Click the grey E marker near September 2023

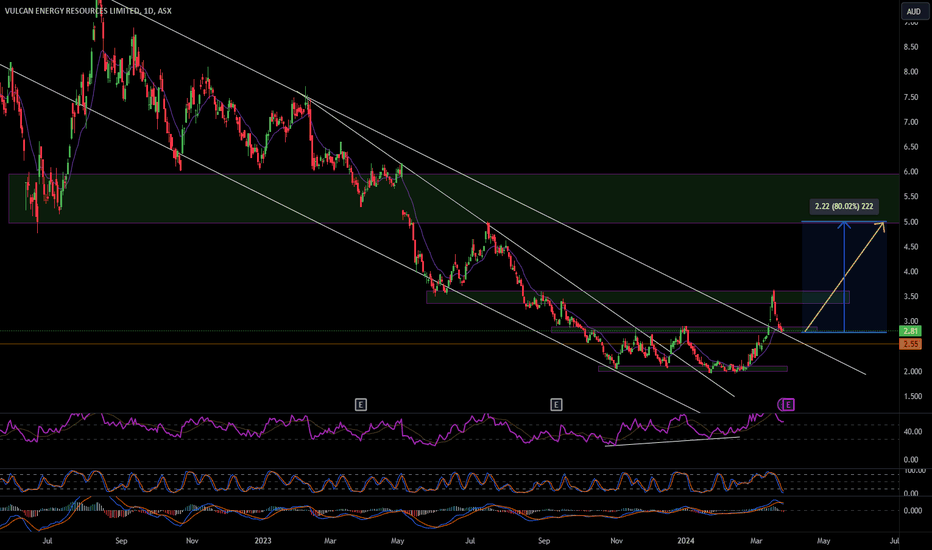click(x=556, y=405)
